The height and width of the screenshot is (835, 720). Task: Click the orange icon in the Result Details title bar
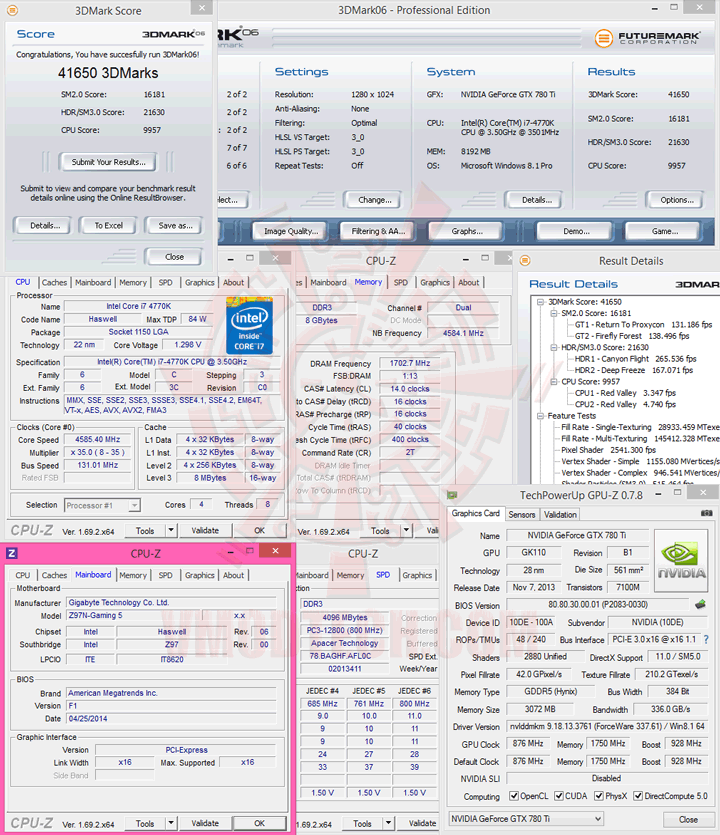click(x=525, y=260)
